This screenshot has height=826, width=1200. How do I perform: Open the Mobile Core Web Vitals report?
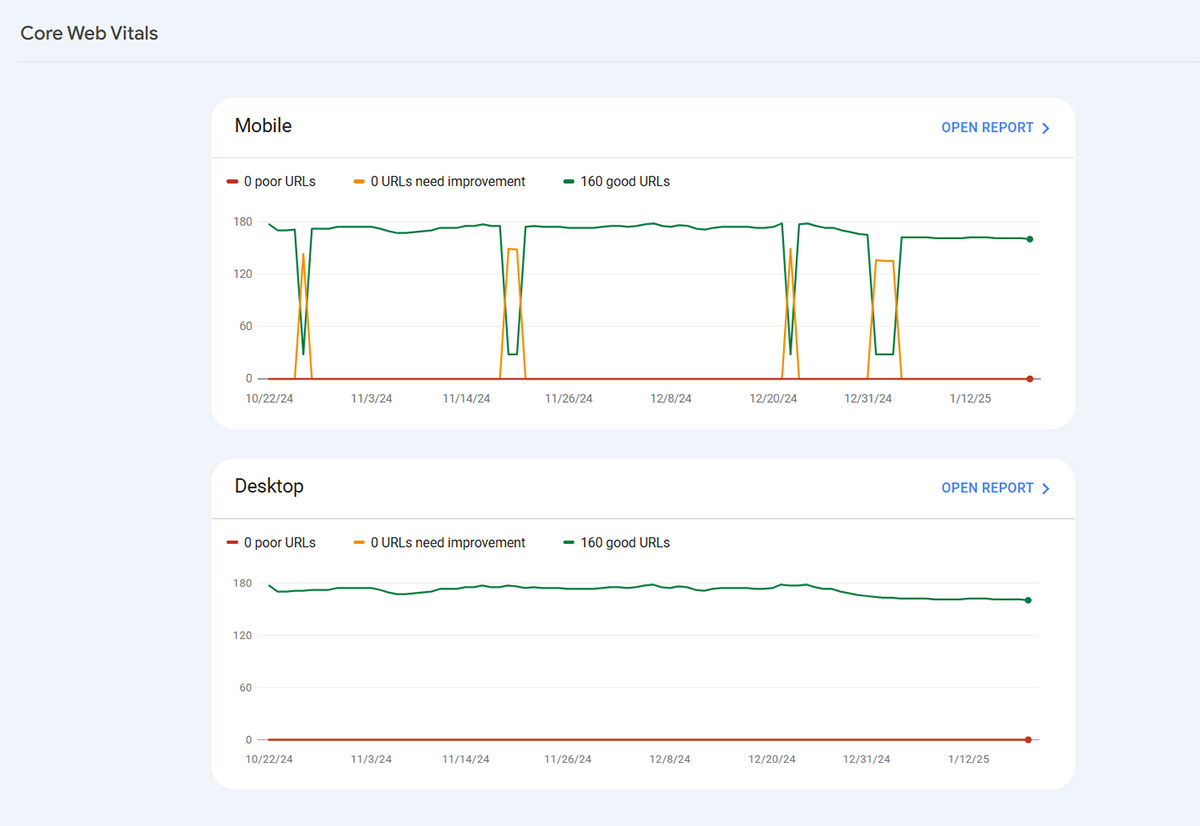click(x=995, y=128)
